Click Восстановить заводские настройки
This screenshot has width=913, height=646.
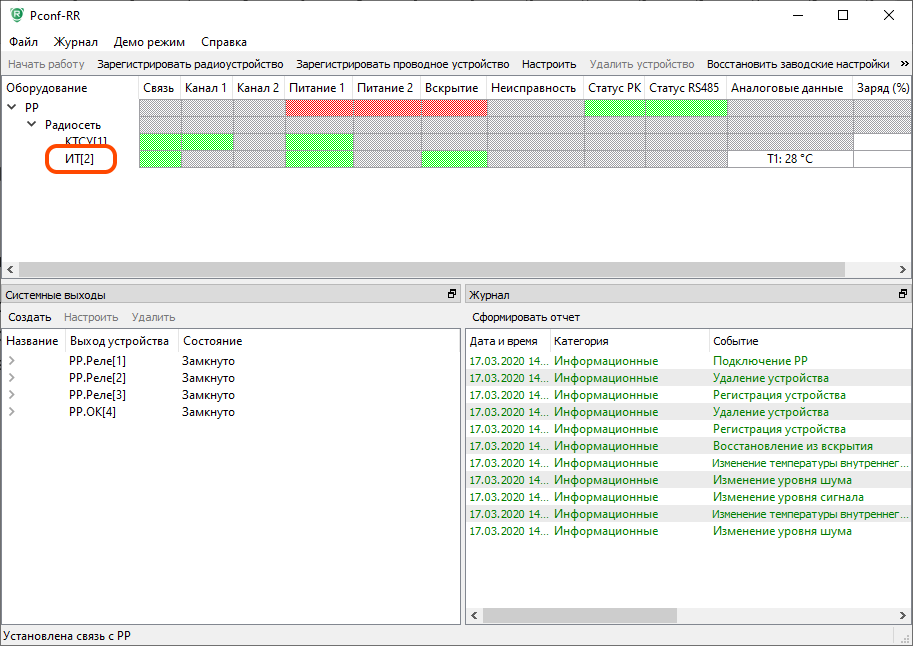(798, 64)
